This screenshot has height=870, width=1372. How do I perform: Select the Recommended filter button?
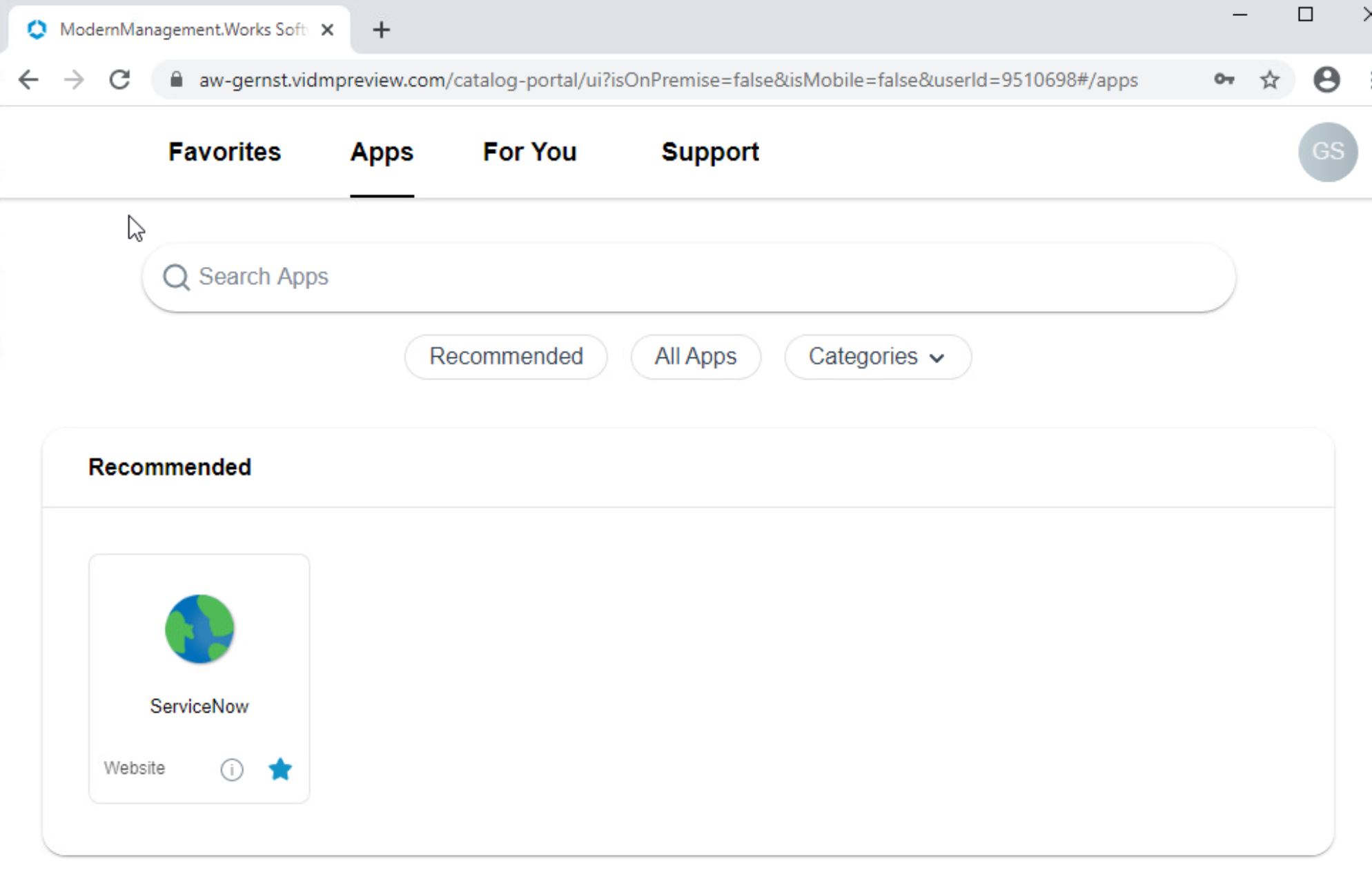(506, 357)
